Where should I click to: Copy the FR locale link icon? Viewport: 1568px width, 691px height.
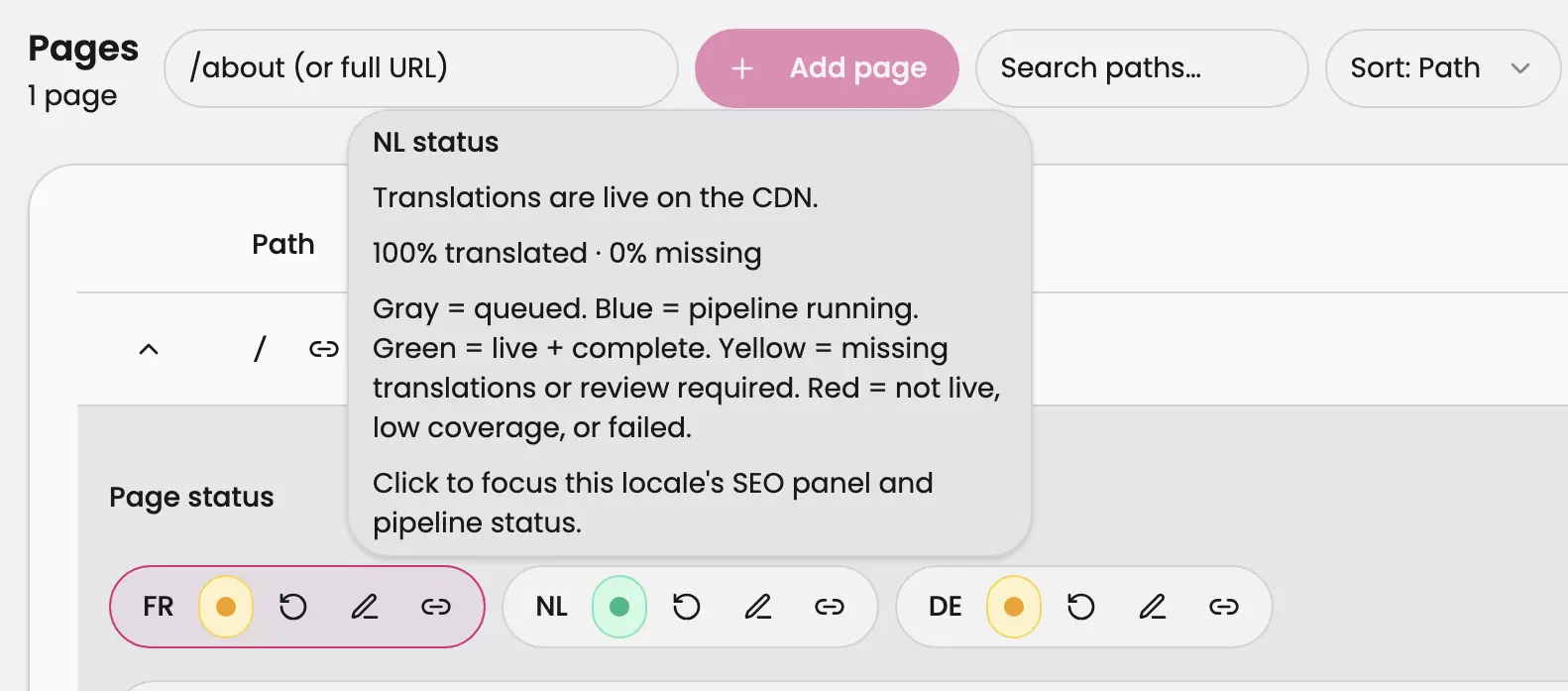tap(436, 606)
